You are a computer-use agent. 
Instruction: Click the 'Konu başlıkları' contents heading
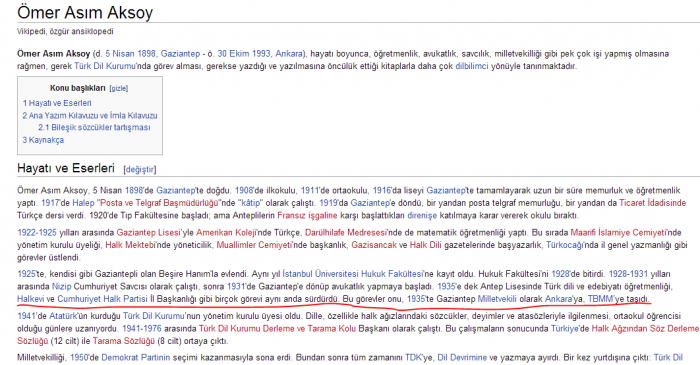(x=78, y=88)
